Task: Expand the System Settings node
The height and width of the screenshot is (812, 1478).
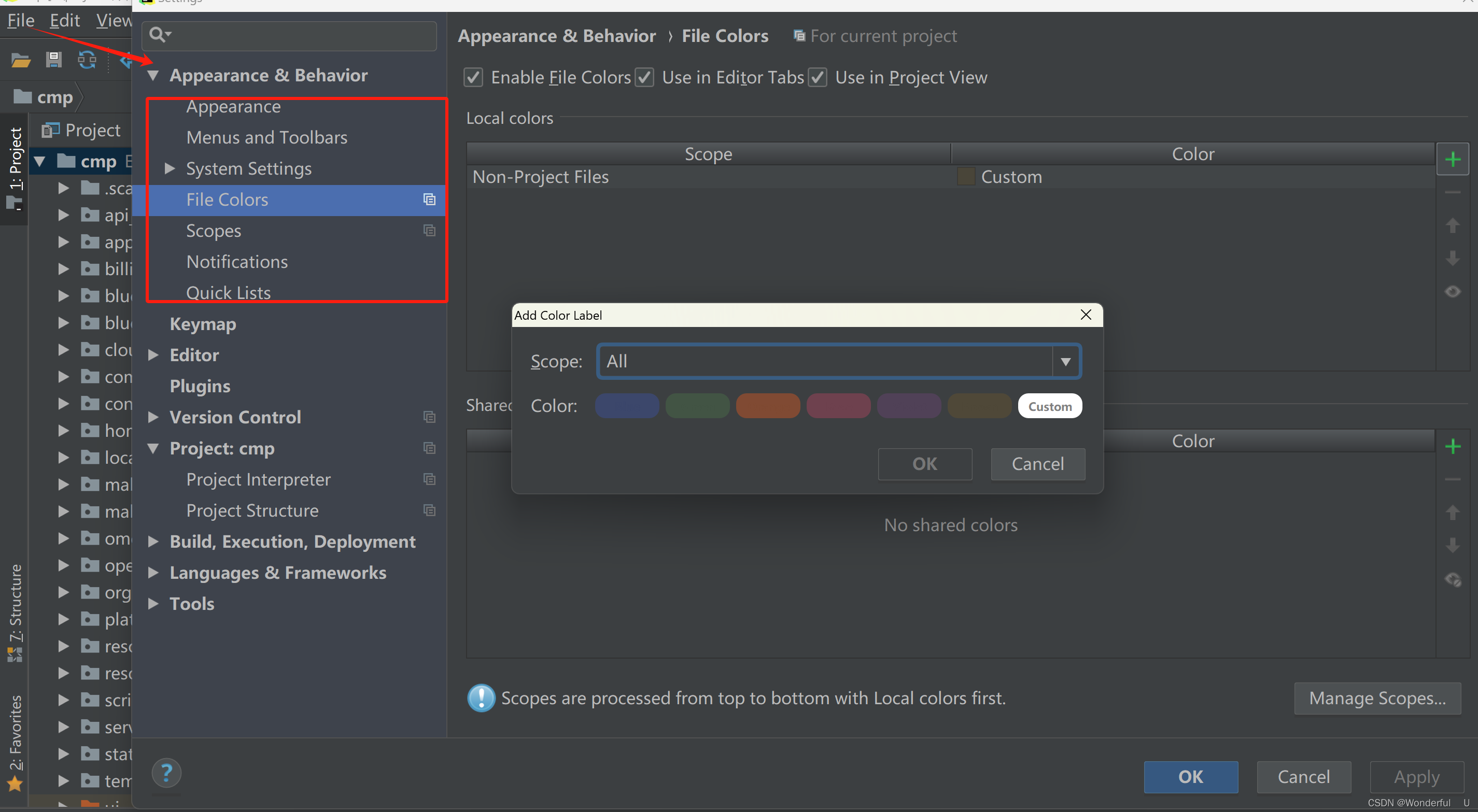Action: tap(169, 168)
